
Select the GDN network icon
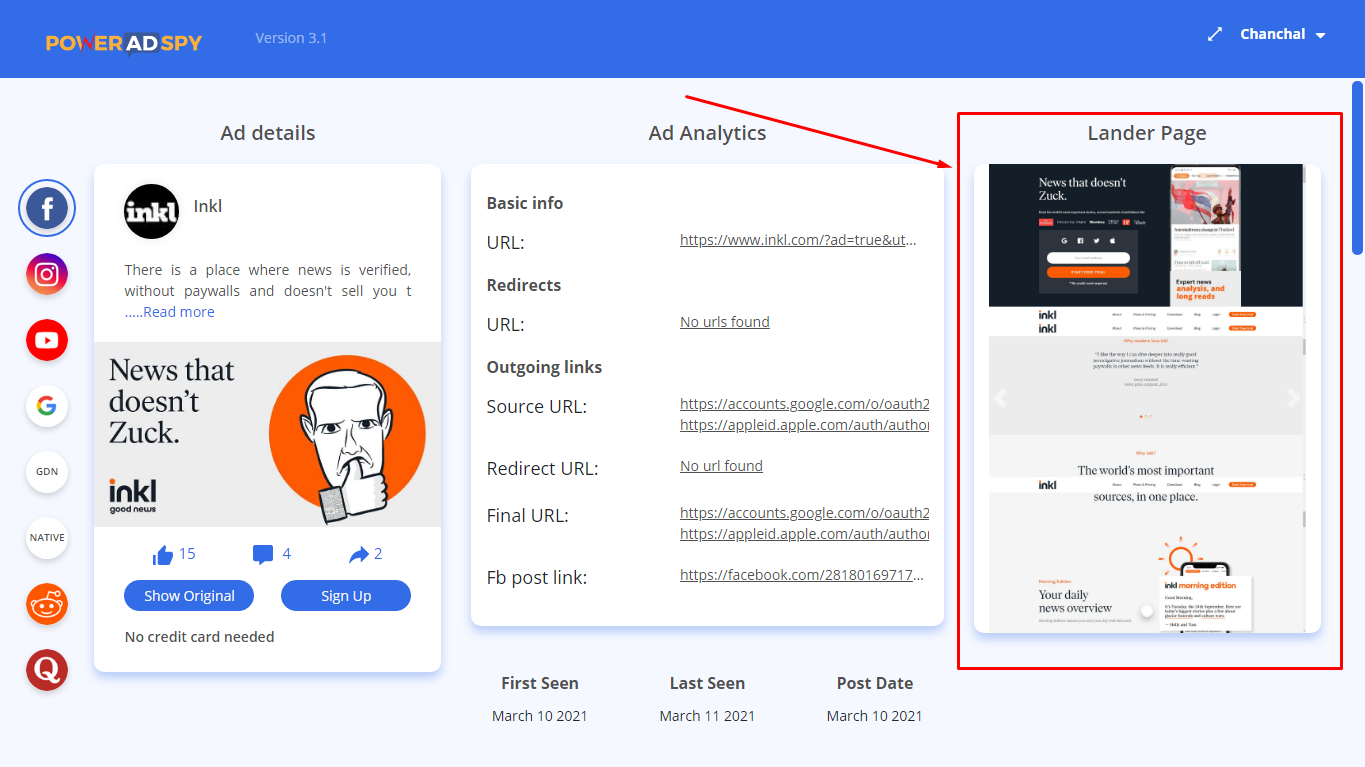47,472
